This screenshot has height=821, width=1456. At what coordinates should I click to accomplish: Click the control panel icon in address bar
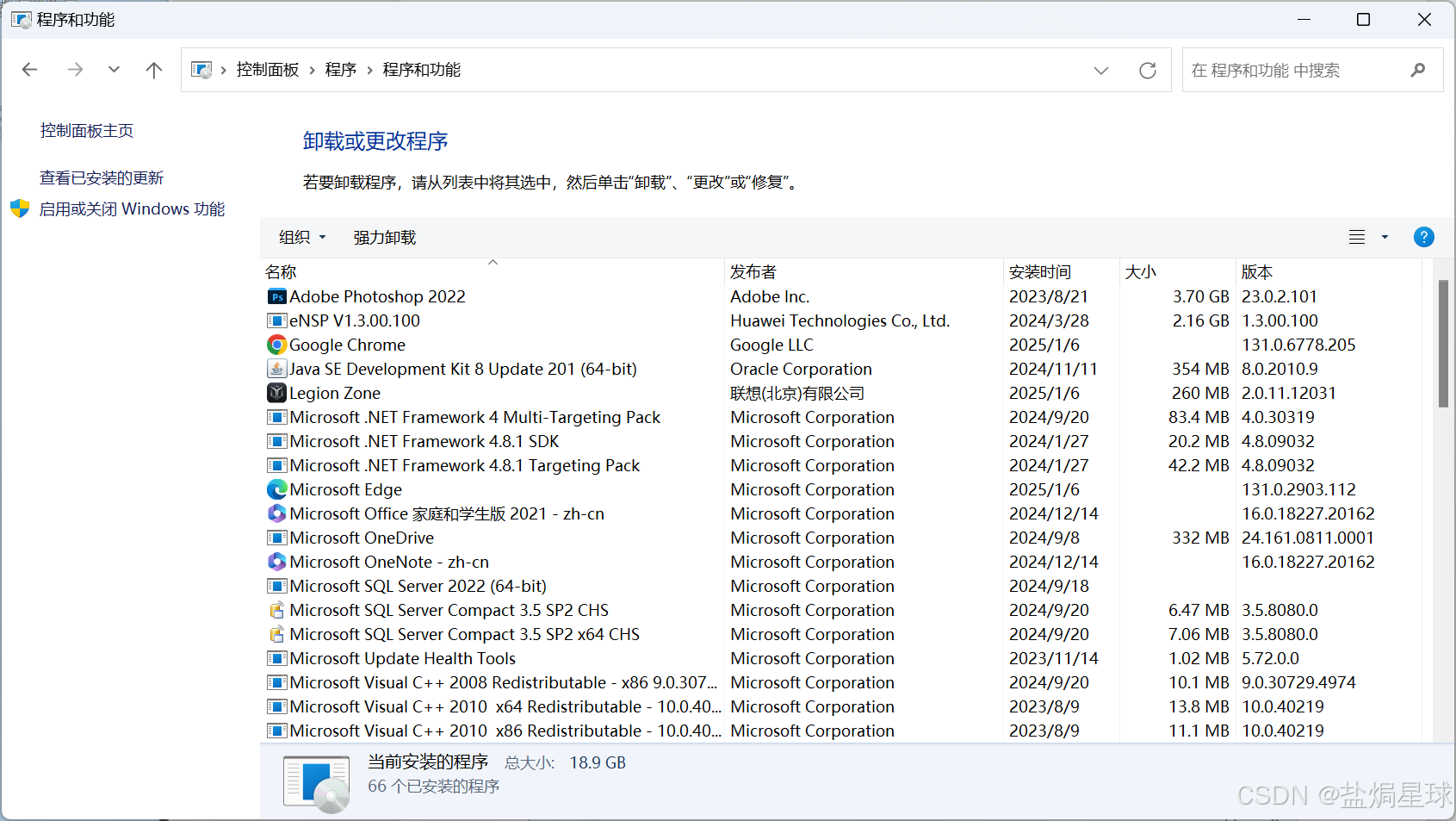click(x=201, y=70)
